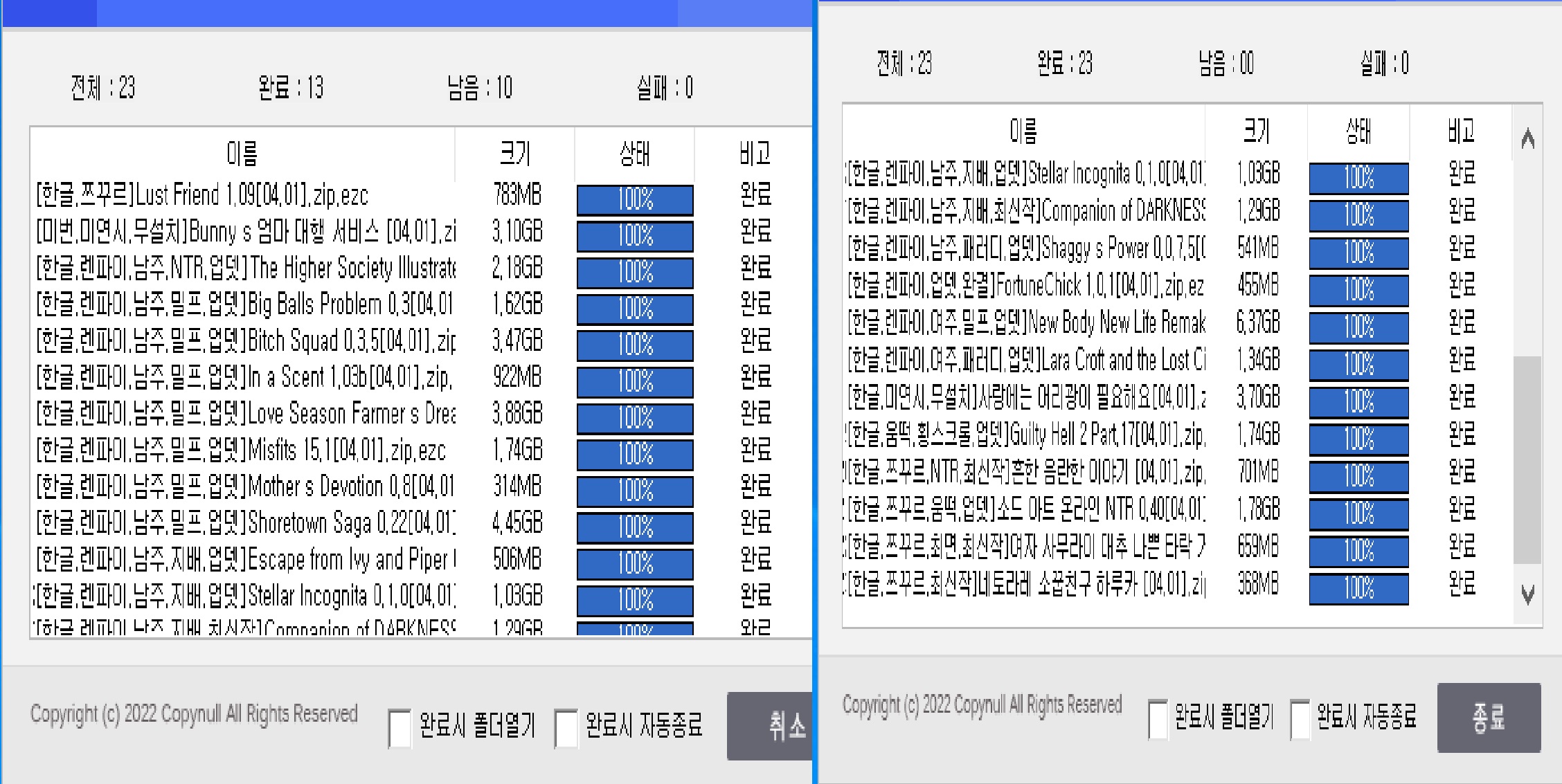This screenshot has height=784, width=1562.
Task: Enable '완료시 자동종료' checkbox in left window
Action: tap(566, 727)
